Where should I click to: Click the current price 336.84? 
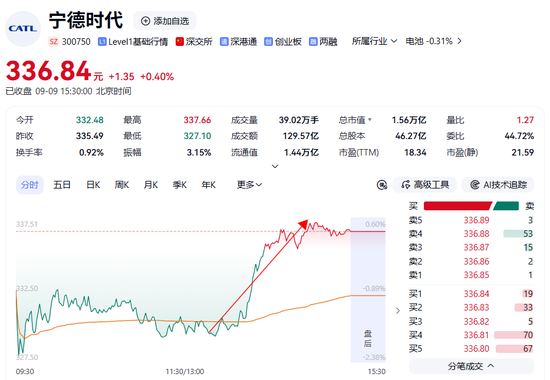(48, 71)
